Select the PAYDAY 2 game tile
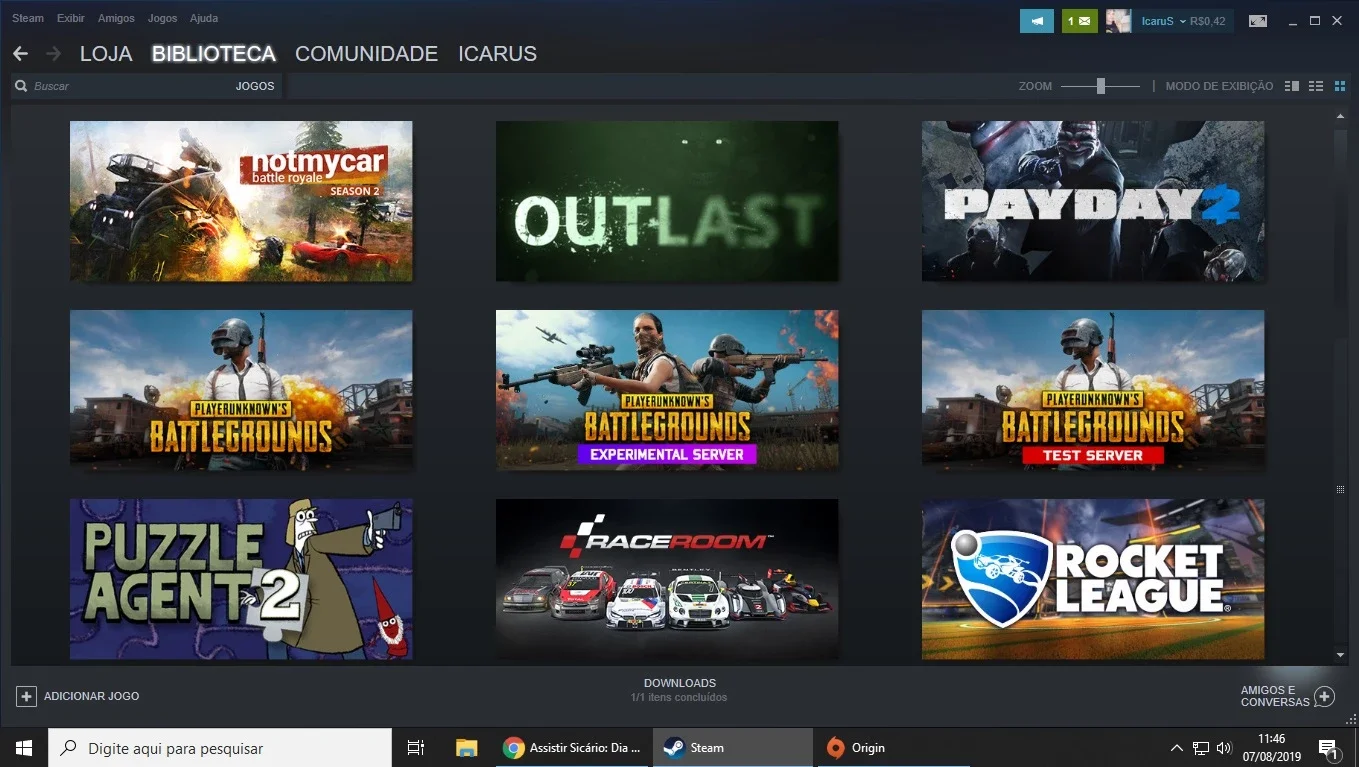This screenshot has height=767, width=1359. tap(1093, 201)
